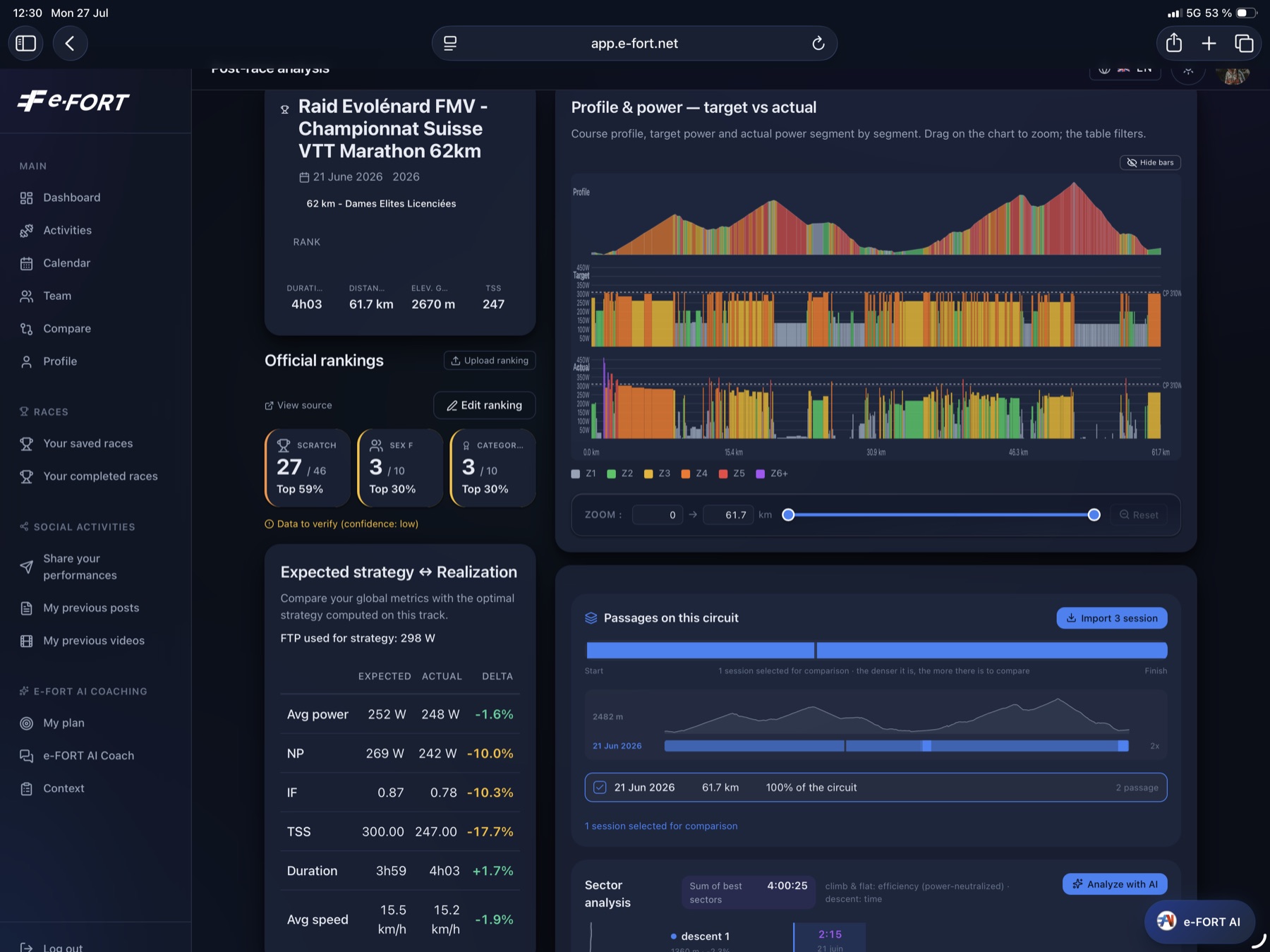1270x952 pixels.
Task: Click the Duration delta +1.7%
Action: (x=492, y=871)
